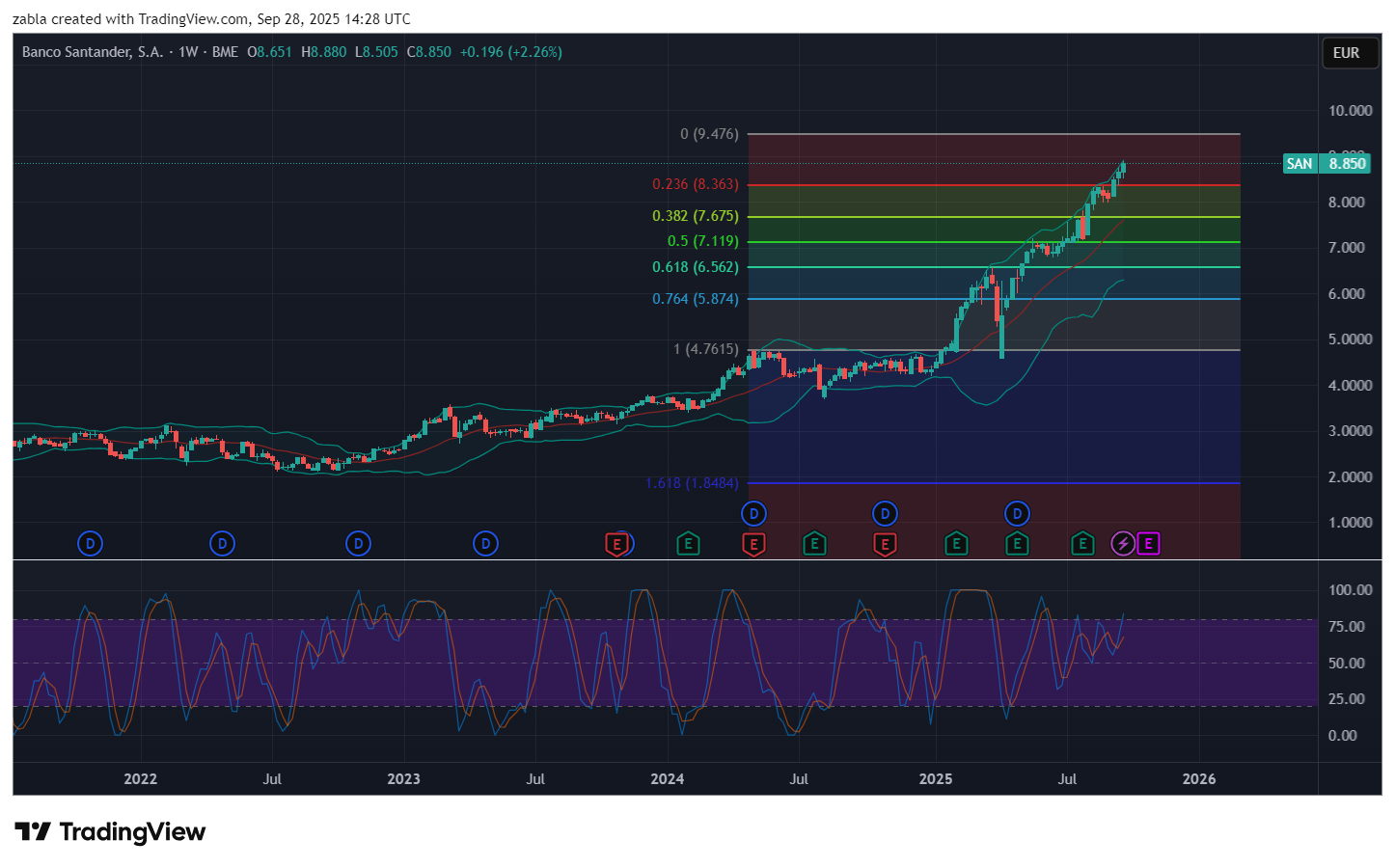This screenshot has height=868, width=1395.
Task: Click the 2026 label on the time axis
Action: (x=1199, y=779)
